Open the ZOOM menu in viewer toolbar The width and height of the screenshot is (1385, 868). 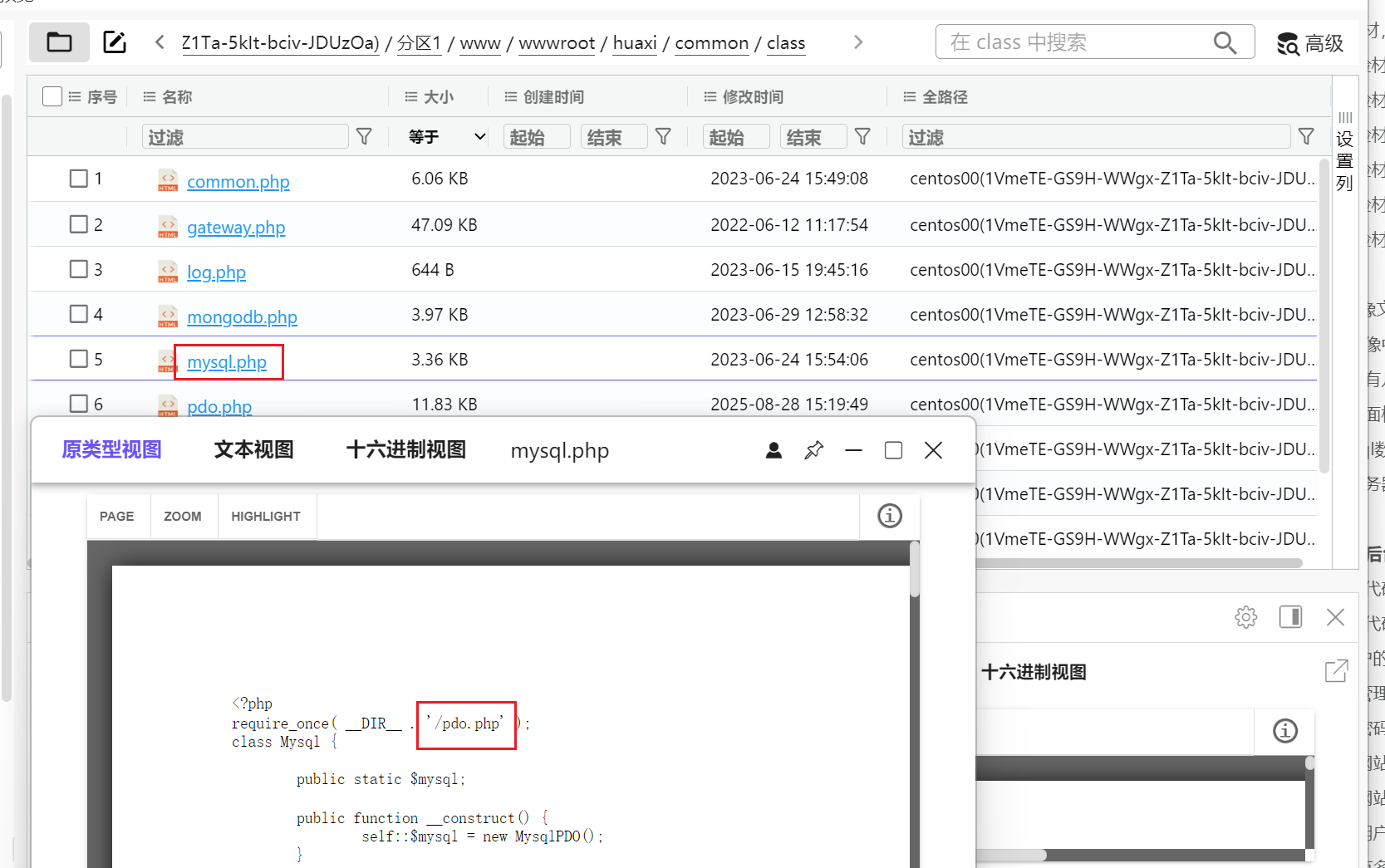(x=183, y=517)
